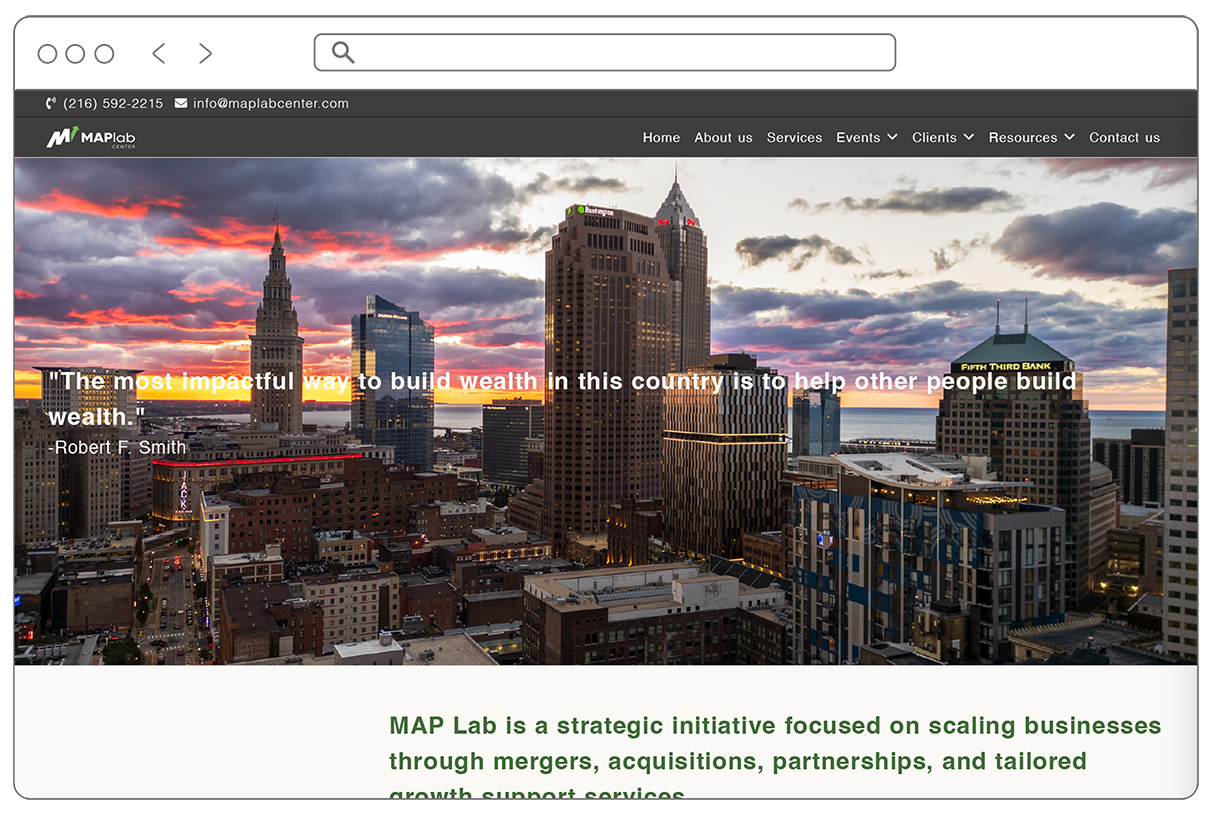This screenshot has width=1216, height=820.
Task: Click the third browser window circle button
Action: [x=104, y=54]
